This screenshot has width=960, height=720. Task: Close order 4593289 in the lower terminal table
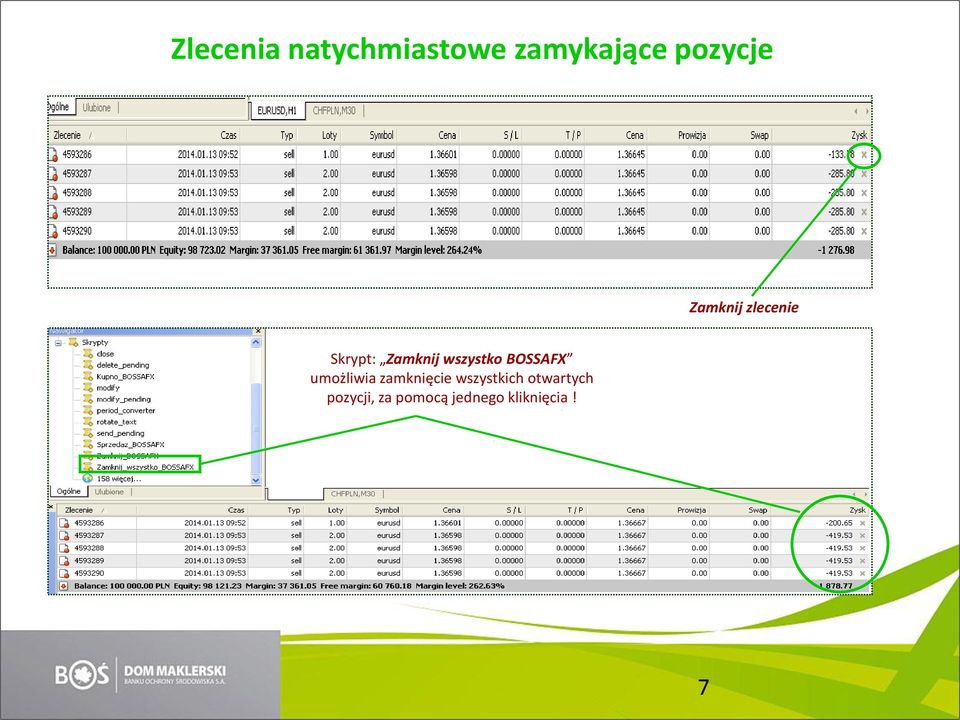[863, 561]
